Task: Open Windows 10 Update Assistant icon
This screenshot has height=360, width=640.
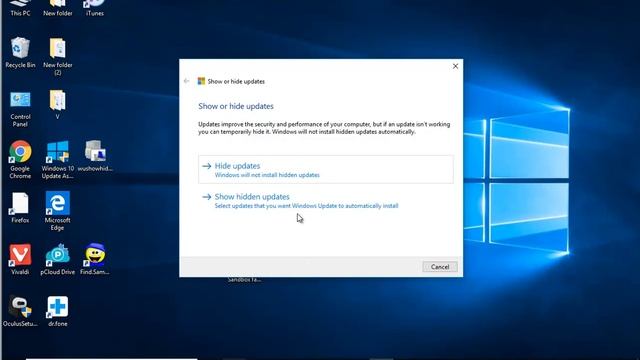Action: pos(58,160)
